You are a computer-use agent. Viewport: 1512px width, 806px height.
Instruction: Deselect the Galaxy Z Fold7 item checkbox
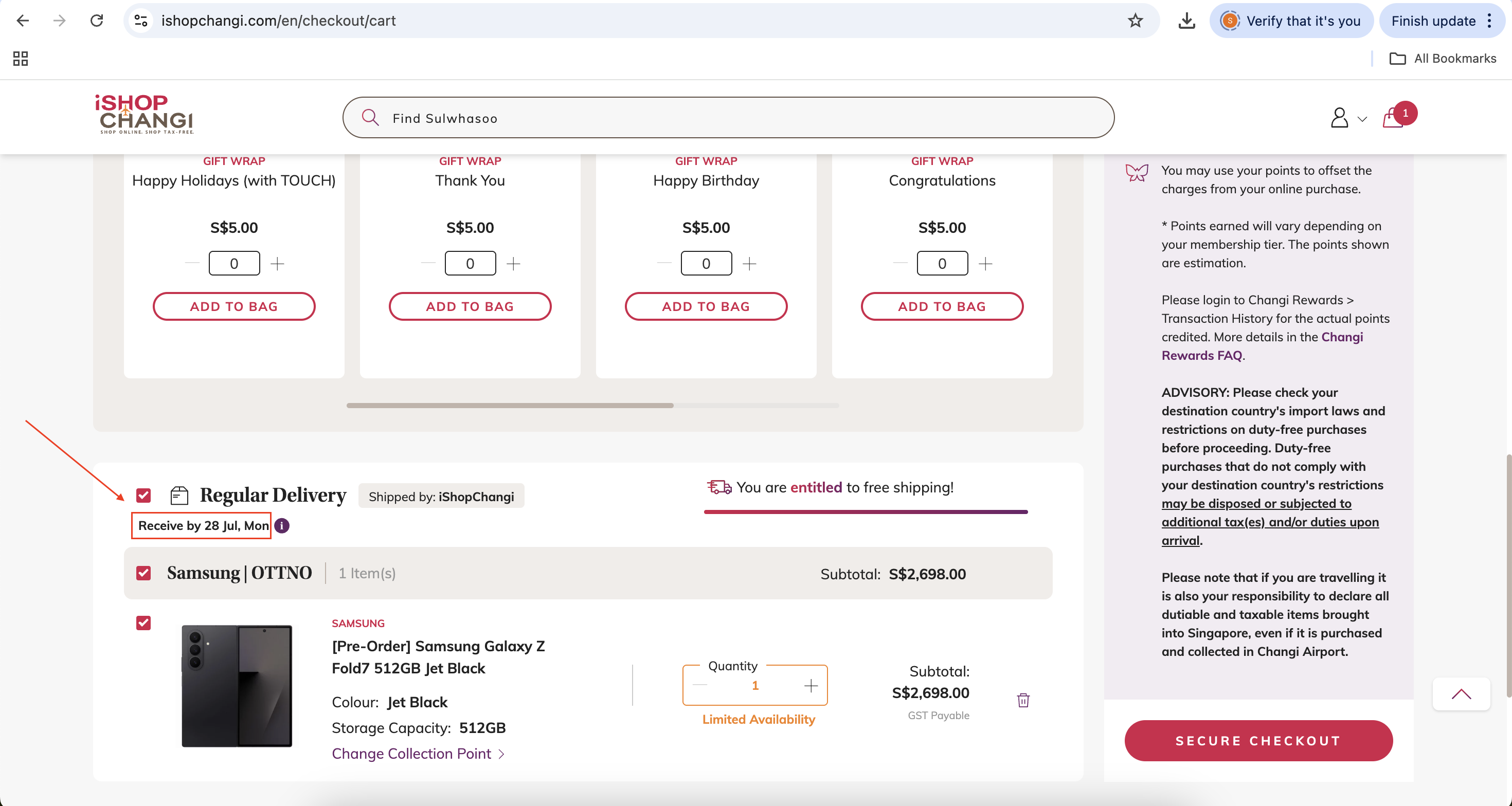tap(144, 623)
